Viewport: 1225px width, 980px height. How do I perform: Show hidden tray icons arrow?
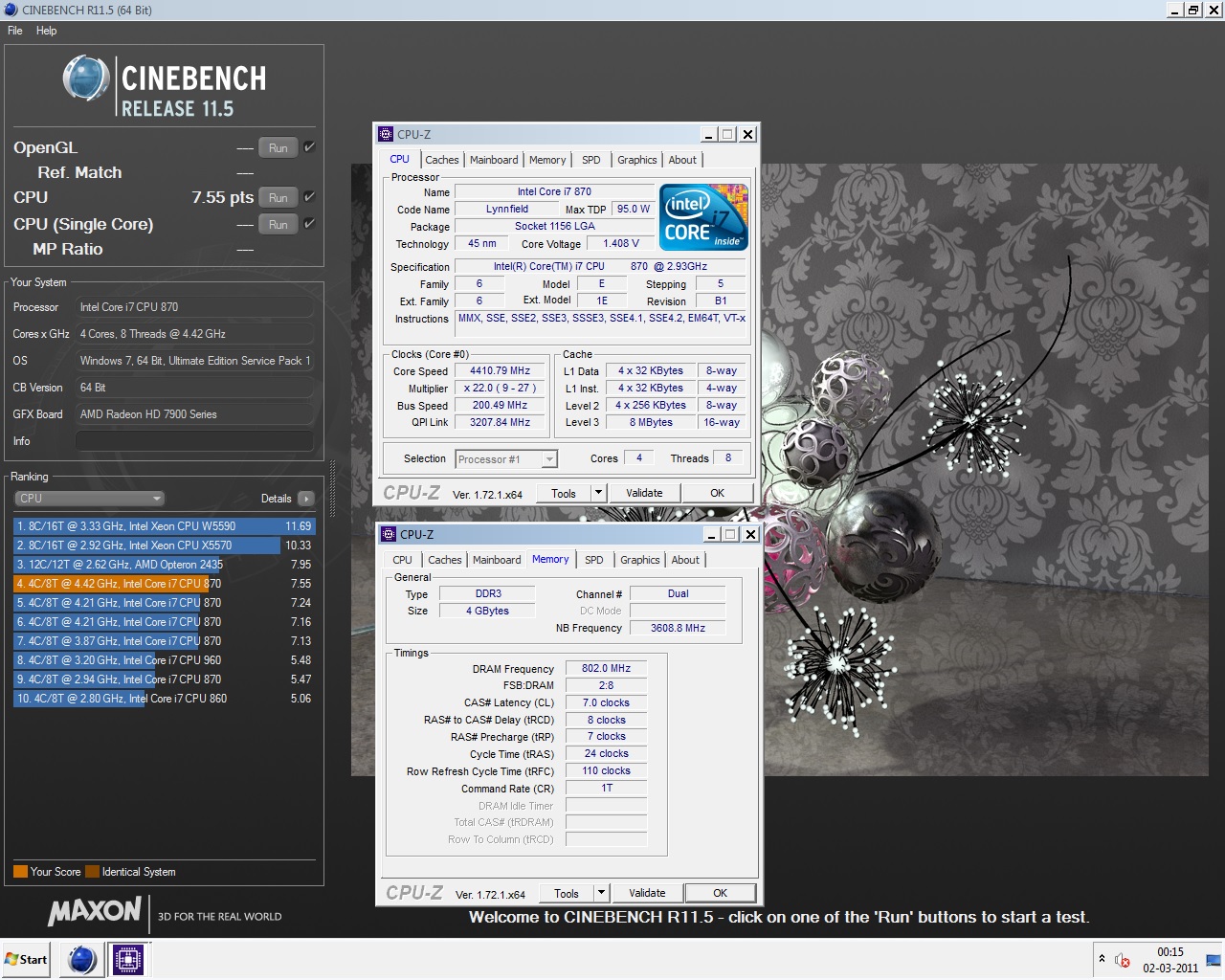click(1102, 959)
